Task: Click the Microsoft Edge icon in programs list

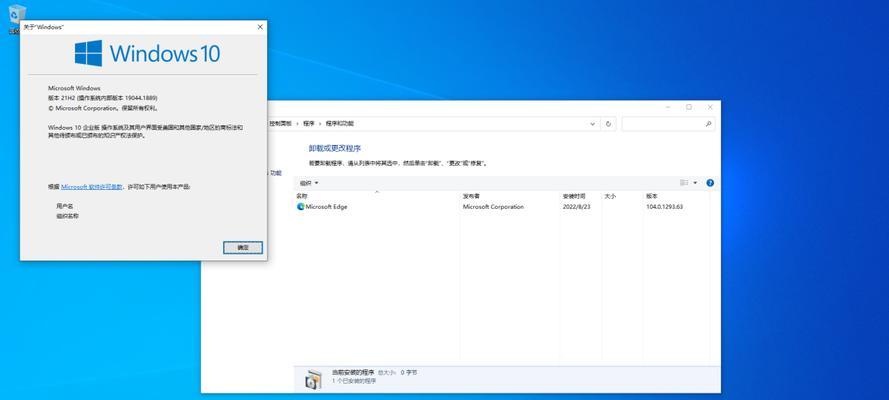Action: coord(300,207)
